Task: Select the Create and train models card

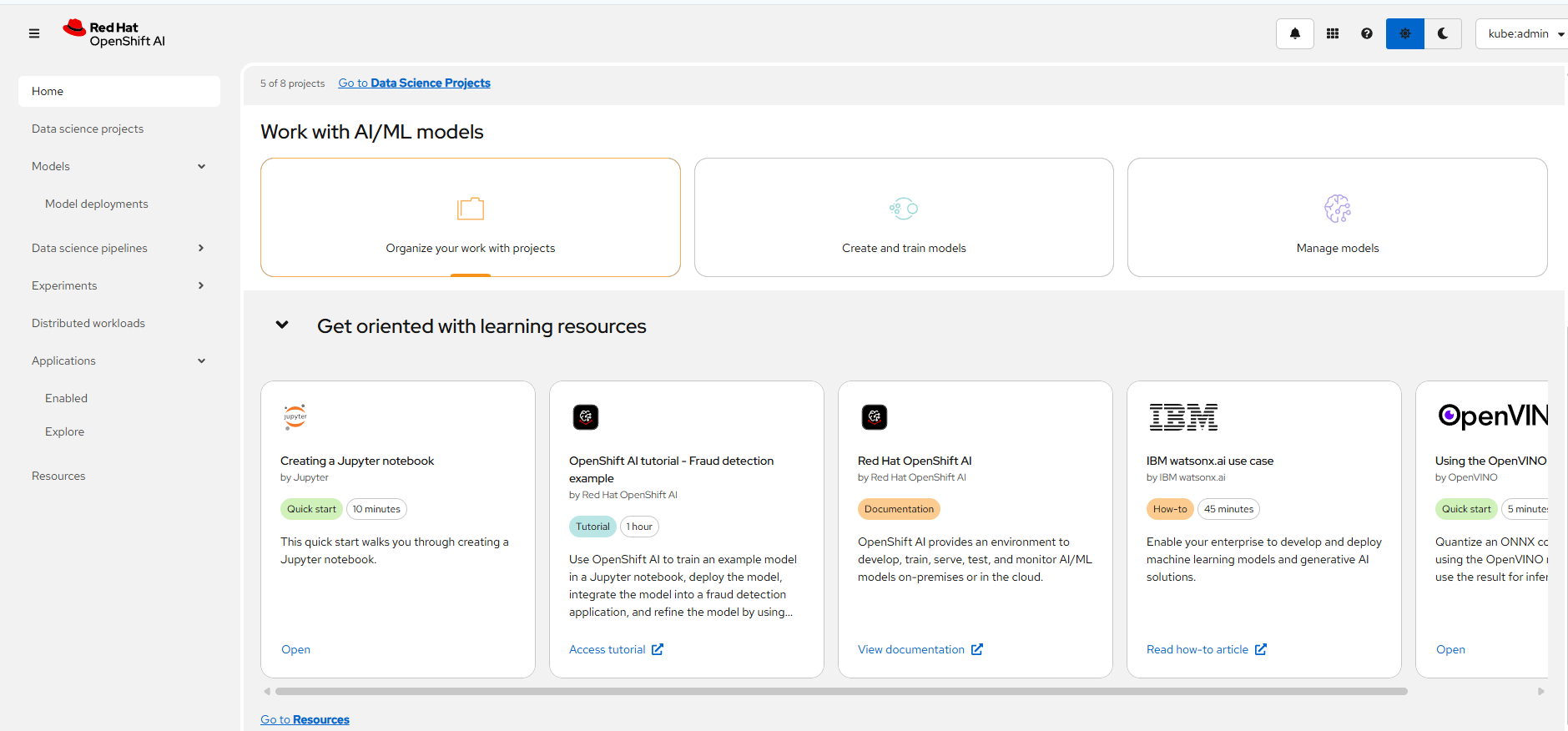Action: [904, 217]
